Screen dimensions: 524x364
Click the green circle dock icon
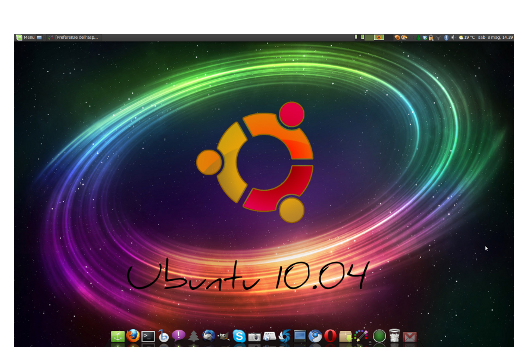379,336
